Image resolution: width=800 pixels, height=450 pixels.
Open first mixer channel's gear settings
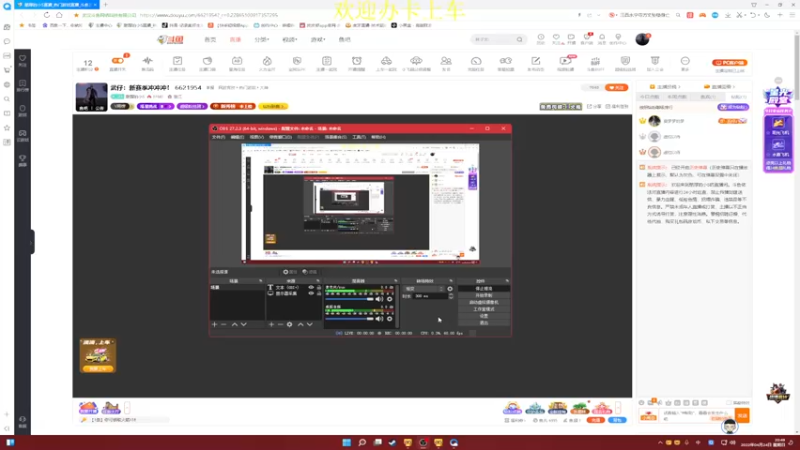coord(389,299)
